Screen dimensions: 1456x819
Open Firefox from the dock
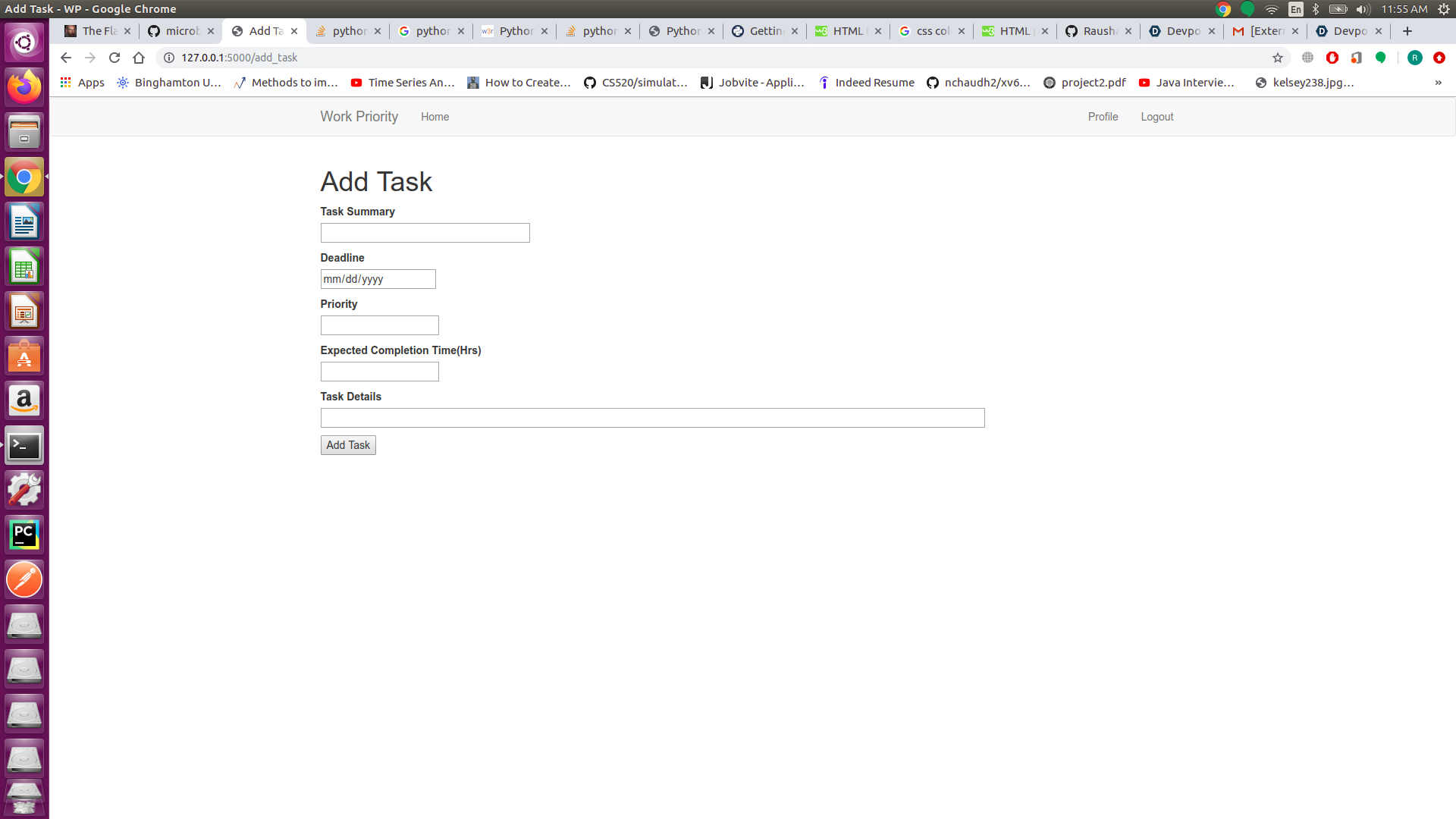click(x=24, y=87)
